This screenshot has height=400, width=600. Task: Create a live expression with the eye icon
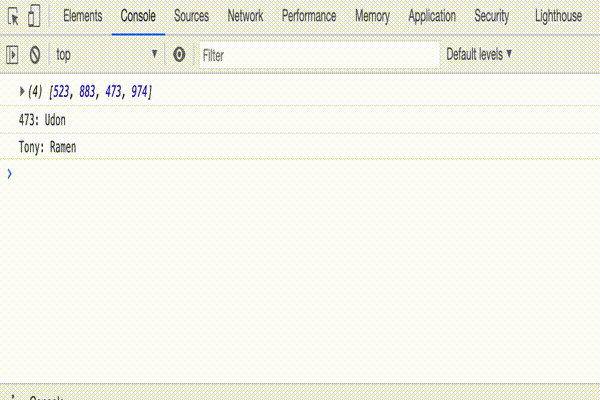pyautogui.click(x=179, y=54)
